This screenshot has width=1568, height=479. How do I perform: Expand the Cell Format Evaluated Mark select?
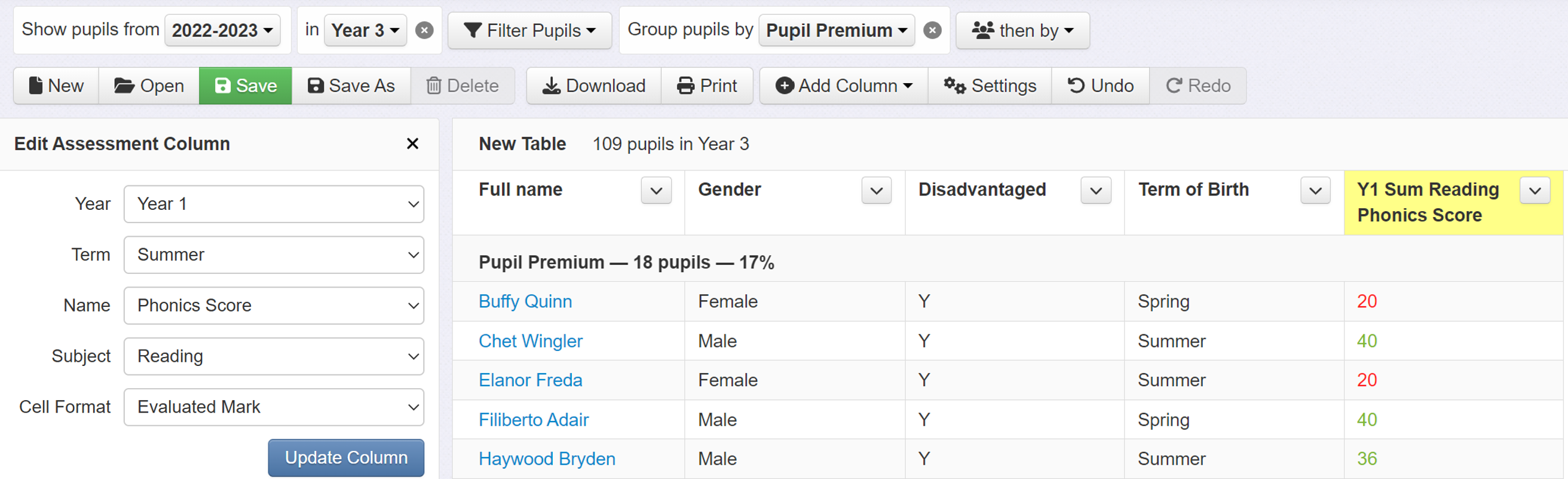click(274, 407)
